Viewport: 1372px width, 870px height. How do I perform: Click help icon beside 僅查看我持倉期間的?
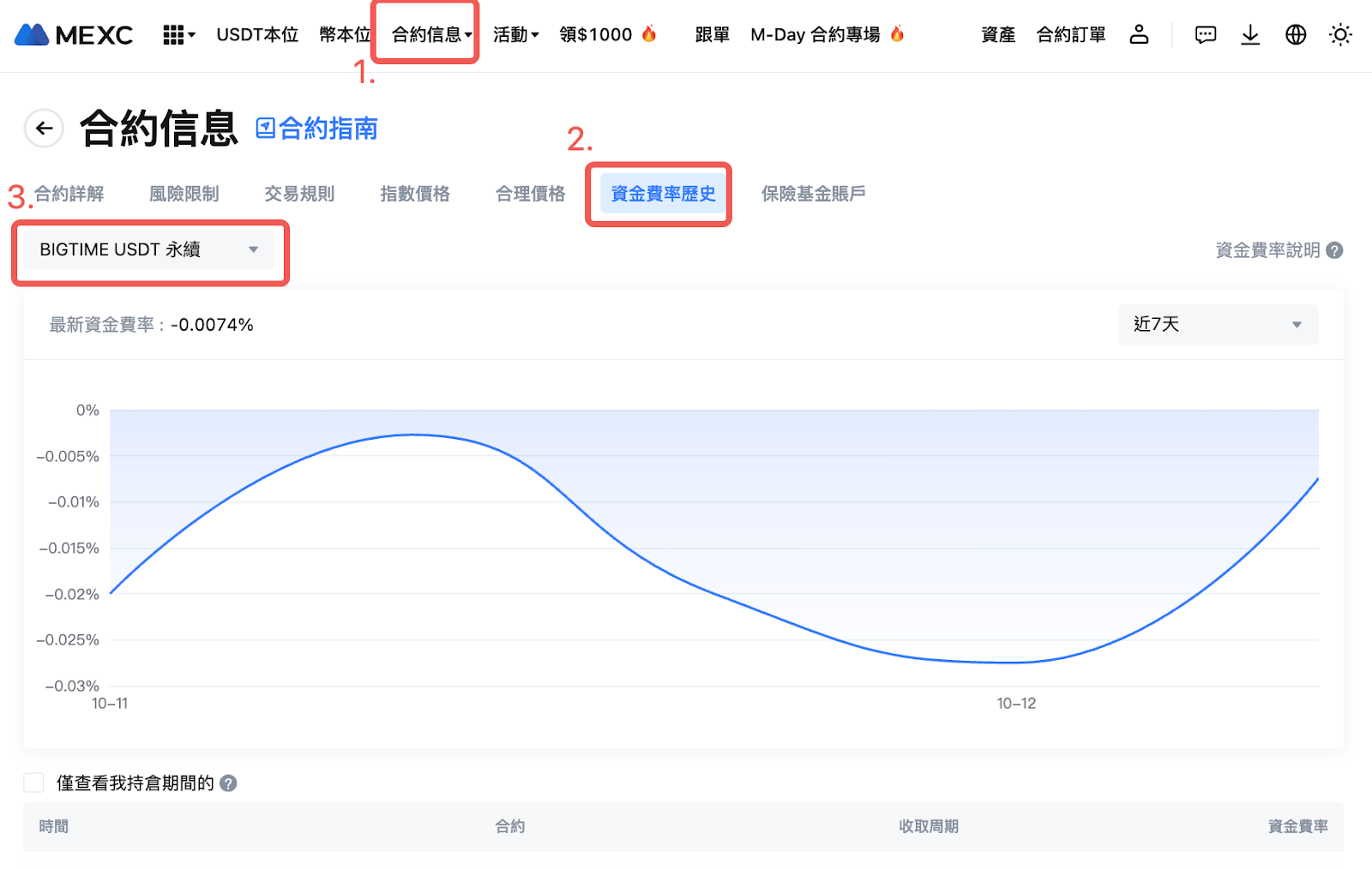click(x=228, y=783)
